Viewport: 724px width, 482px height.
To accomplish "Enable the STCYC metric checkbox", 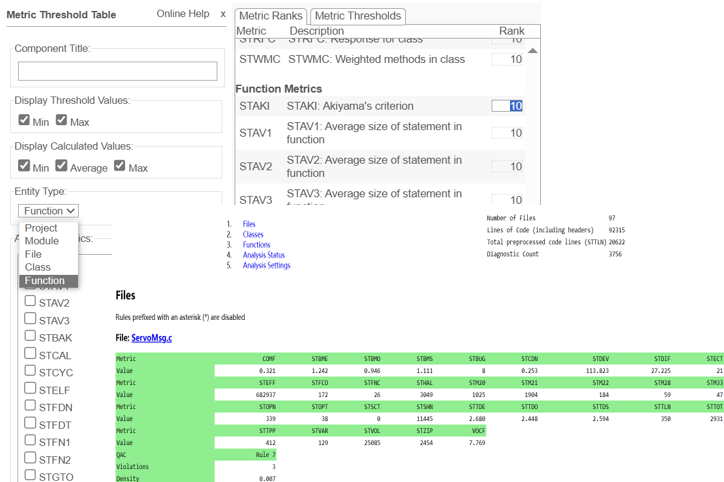I will point(30,372).
